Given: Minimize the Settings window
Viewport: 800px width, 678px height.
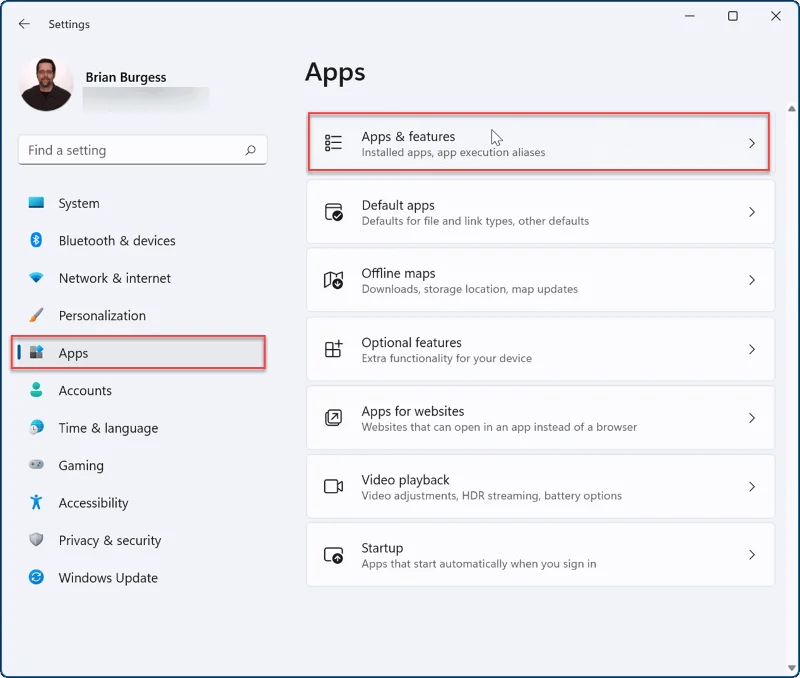Looking at the screenshot, I should click(x=690, y=16).
